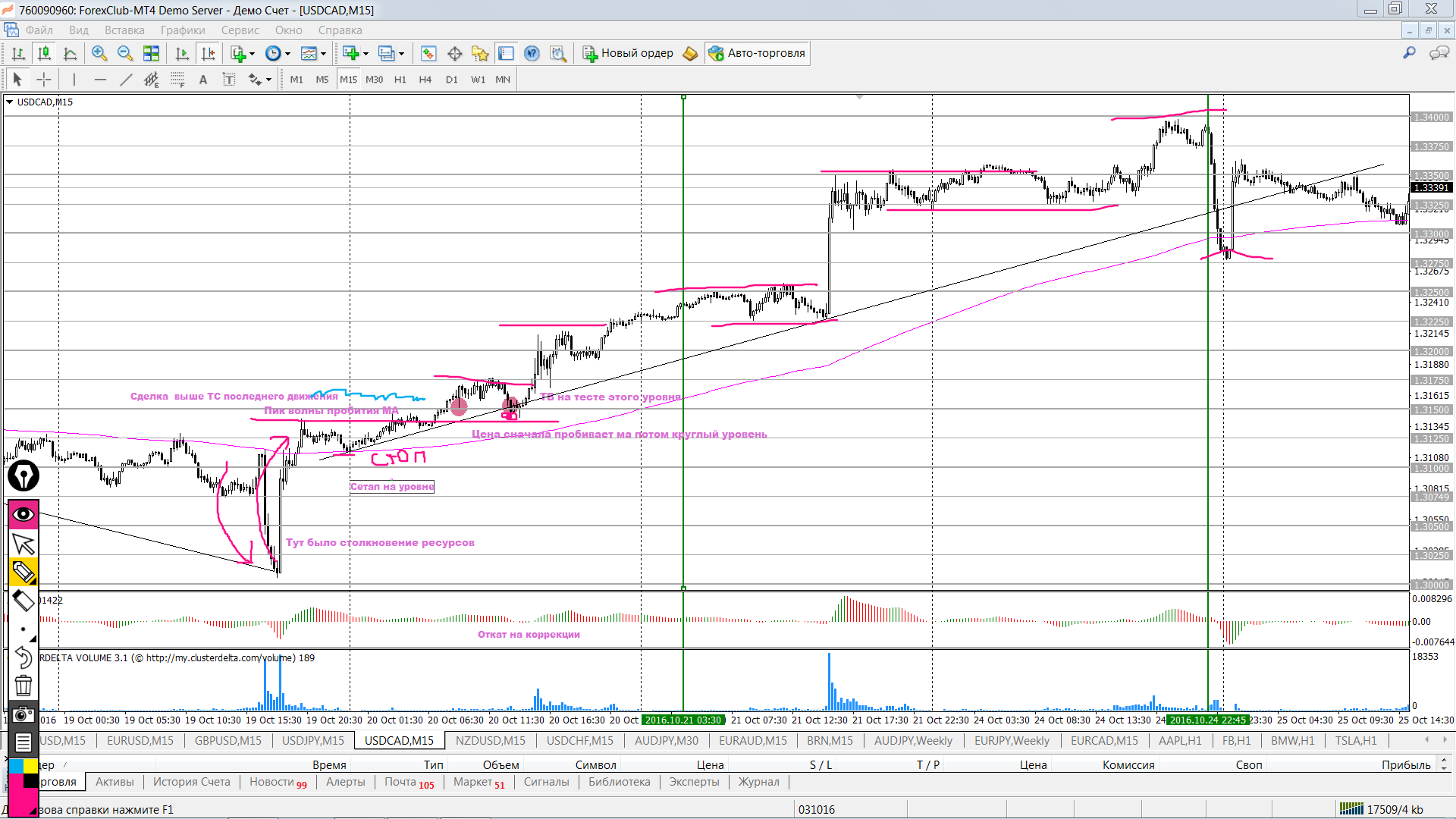Open the Strategy Tester magnifier icon
Image resolution: width=1456 pixels, height=819 pixels.
pyautogui.click(x=558, y=53)
